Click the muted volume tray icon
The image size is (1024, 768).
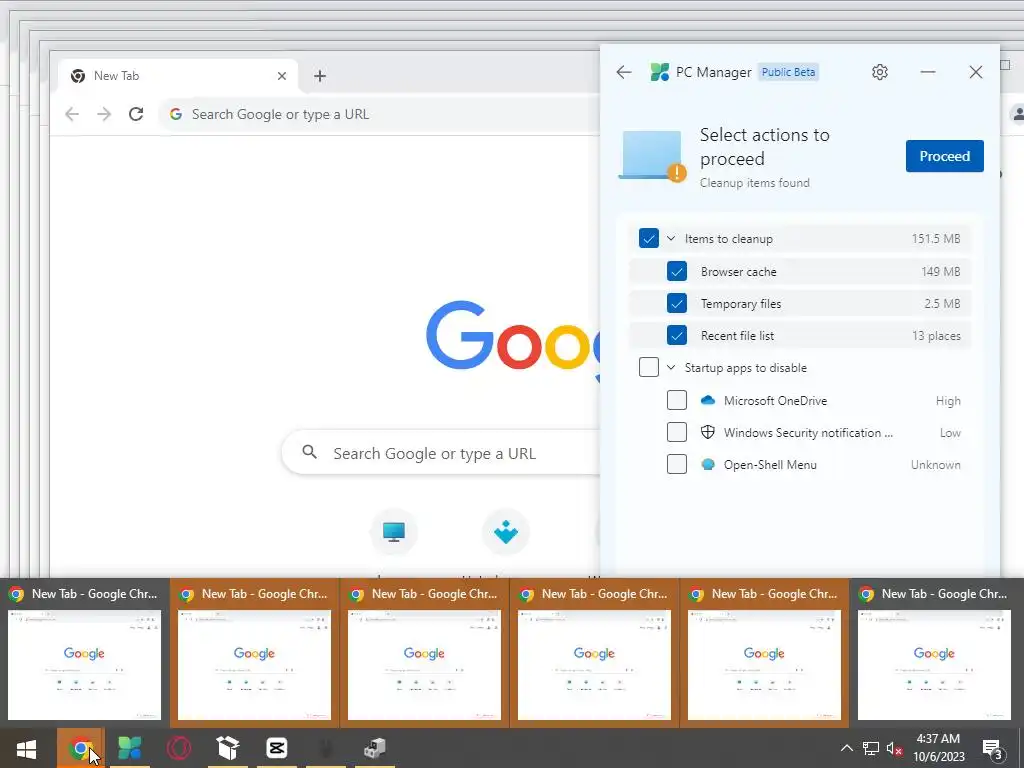pos(894,748)
